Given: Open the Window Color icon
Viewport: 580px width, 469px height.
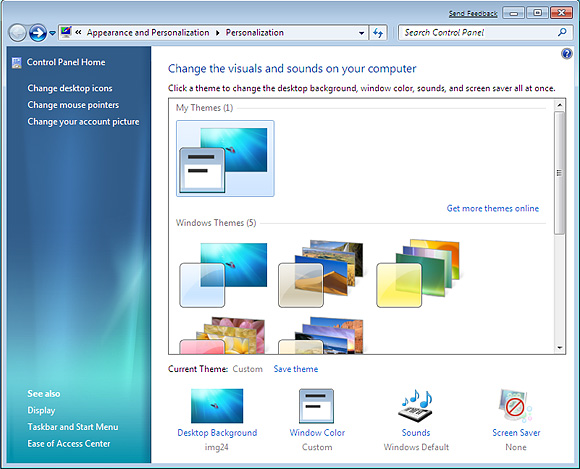Looking at the screenshot, I should tap(316, 406).
